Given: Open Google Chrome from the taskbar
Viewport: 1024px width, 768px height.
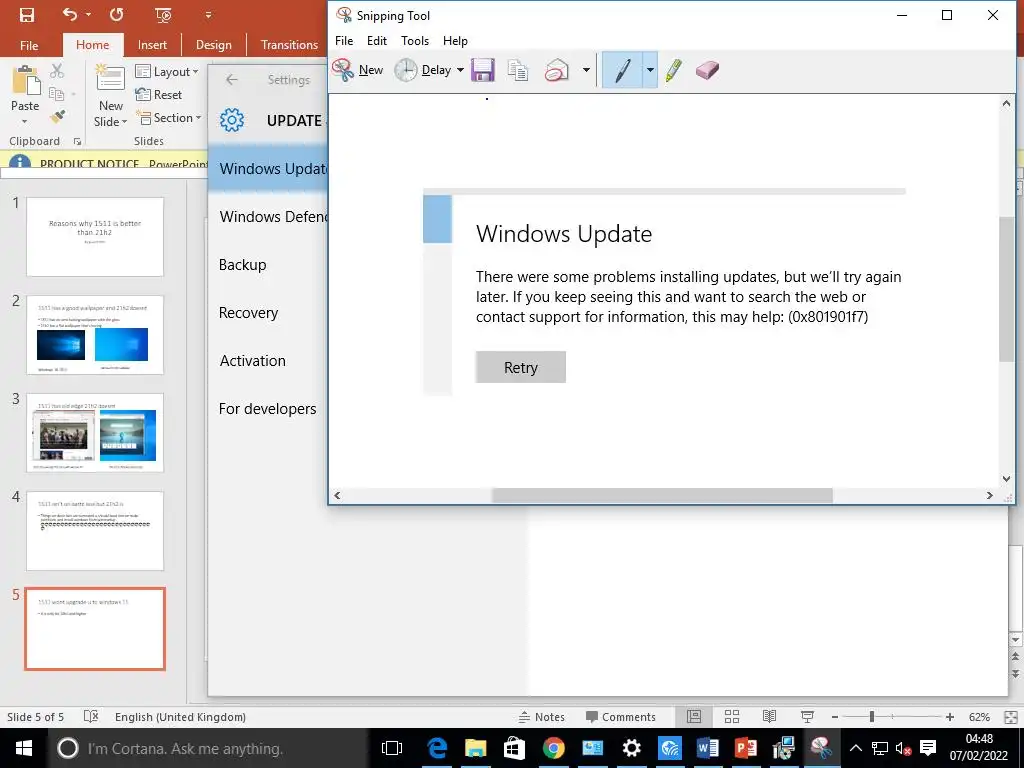Looking at the screenshot, I should pos(553,748).
